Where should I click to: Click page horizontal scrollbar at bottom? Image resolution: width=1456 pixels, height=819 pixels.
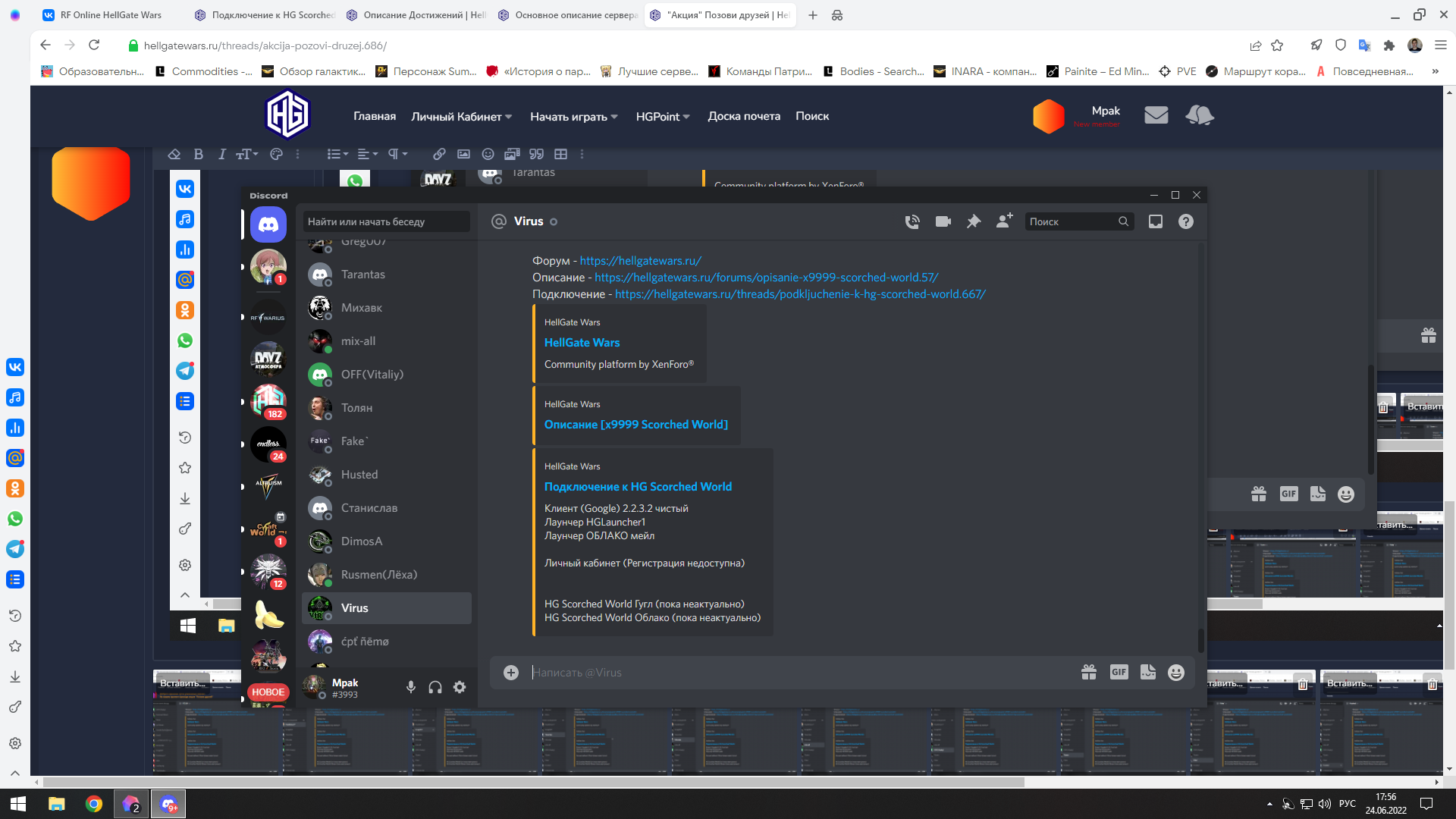(534, 782)
